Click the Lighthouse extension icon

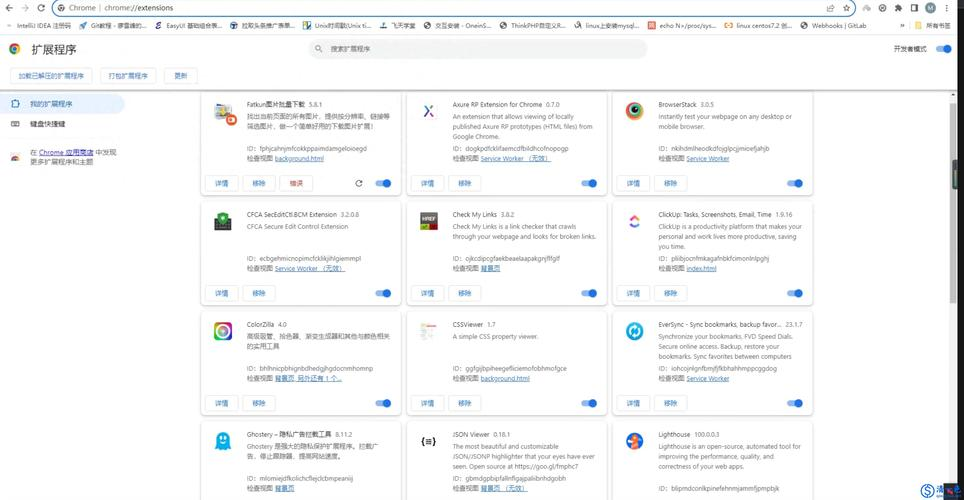(634, 440)
